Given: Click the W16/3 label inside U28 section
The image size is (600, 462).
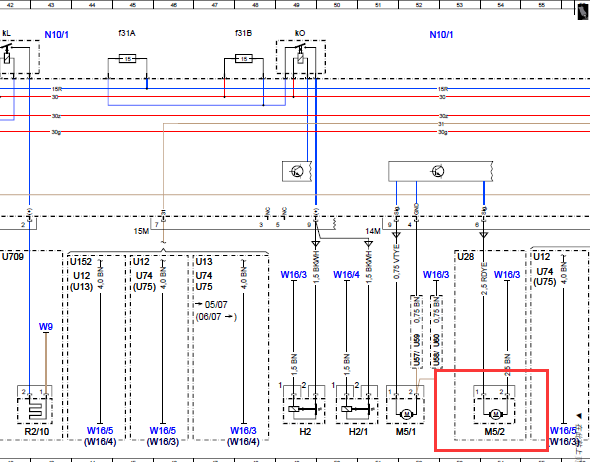Looking at the screenshot, I should (507, 275).
